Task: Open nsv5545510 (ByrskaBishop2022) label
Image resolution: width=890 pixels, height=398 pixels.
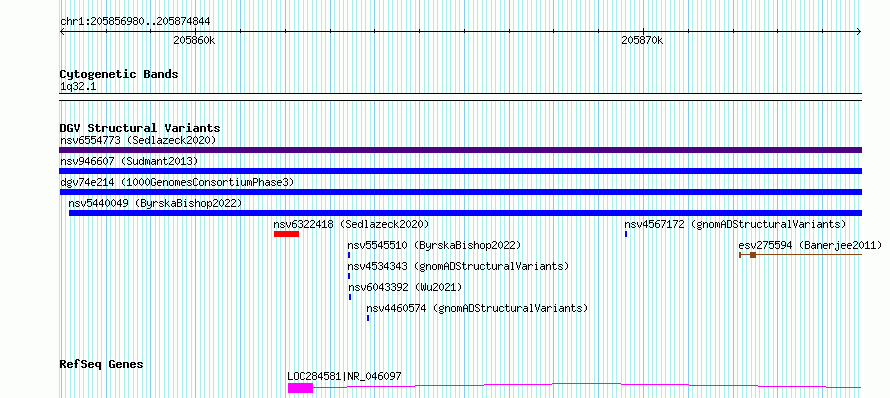Action: tap(434, 245)
